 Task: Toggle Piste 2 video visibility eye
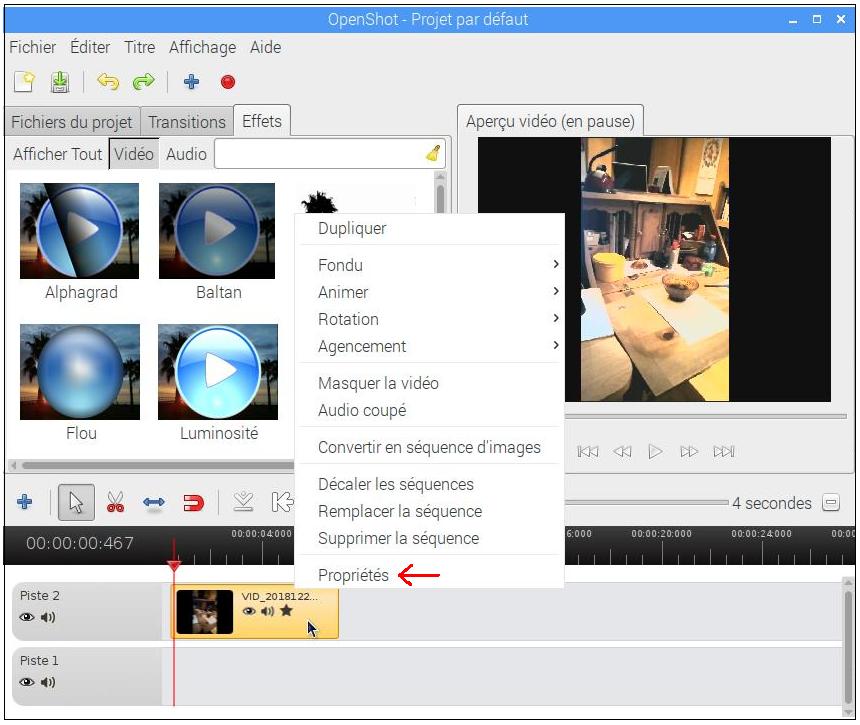(27, 617)
